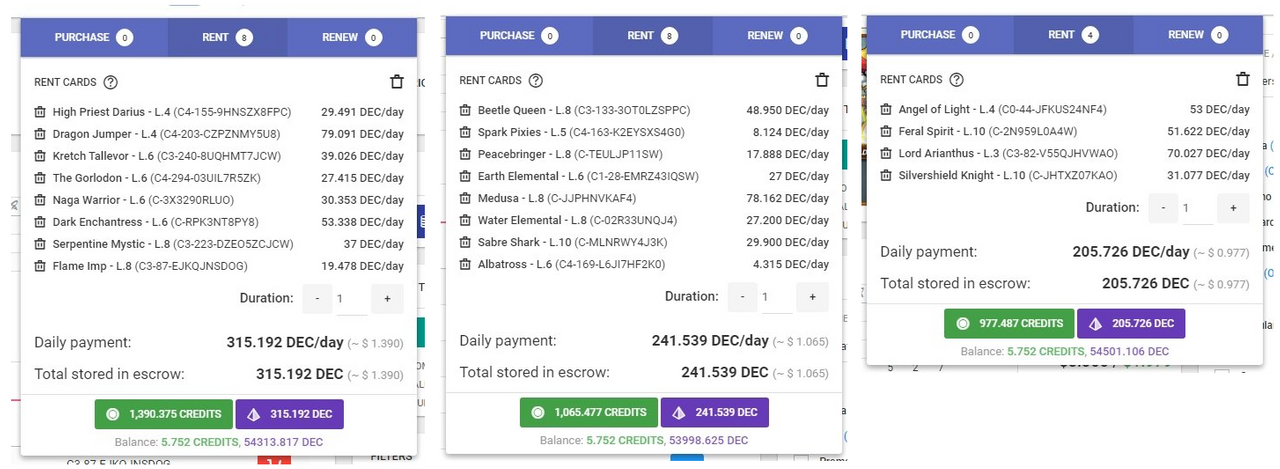Viewport: 1280px width, 469px height.
Task: Clear all cards in the High Priest Darius panel
Action: [x=397, y=82]
